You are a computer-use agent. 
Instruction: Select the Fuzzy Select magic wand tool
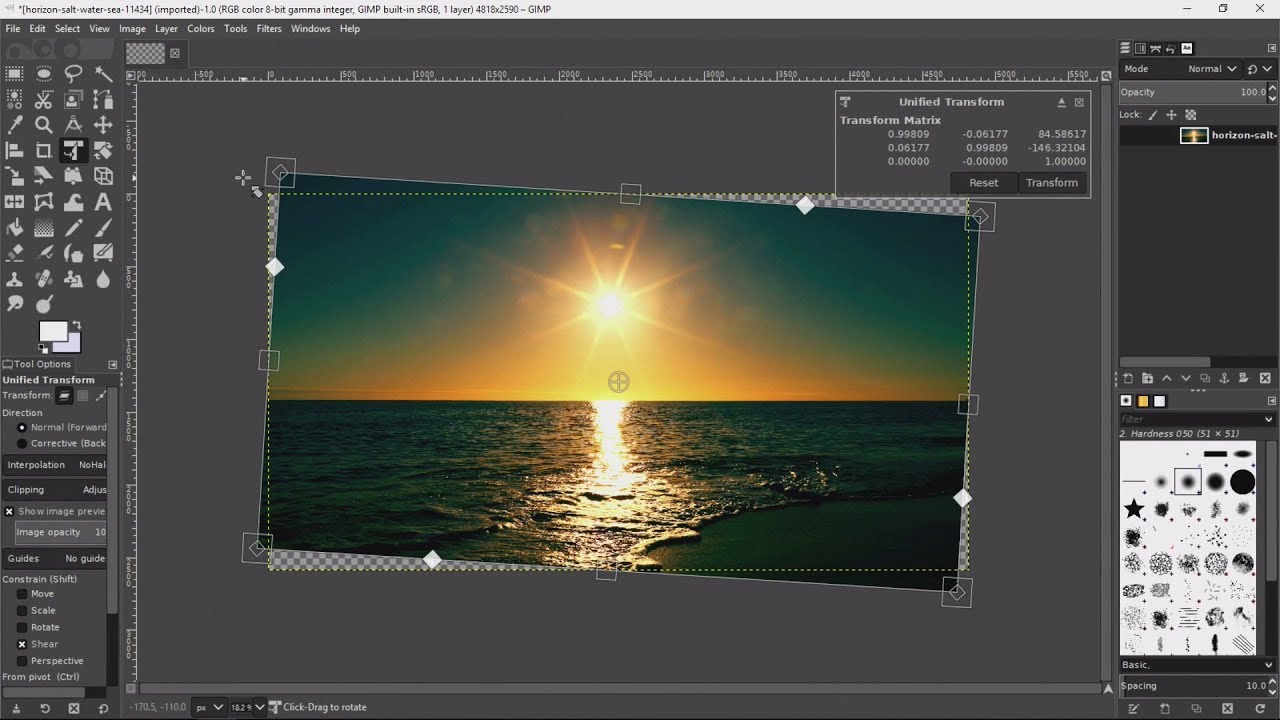103,74
